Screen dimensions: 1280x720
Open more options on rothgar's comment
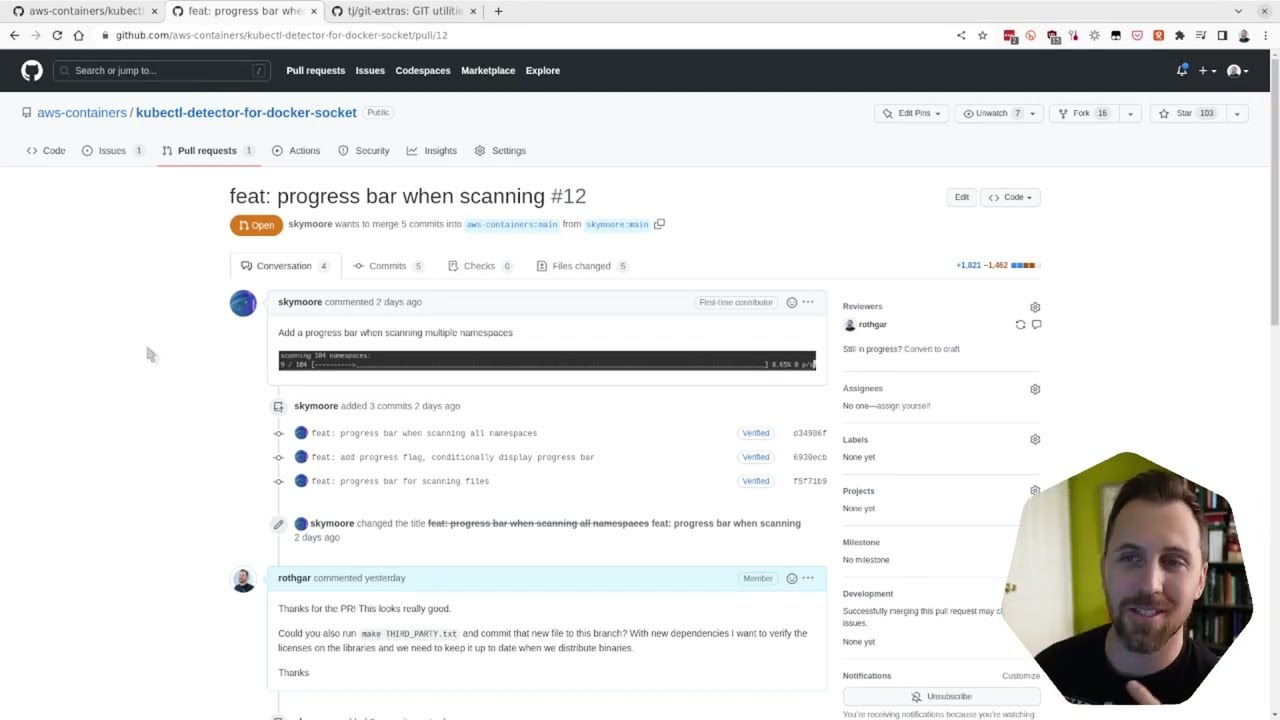808,578
